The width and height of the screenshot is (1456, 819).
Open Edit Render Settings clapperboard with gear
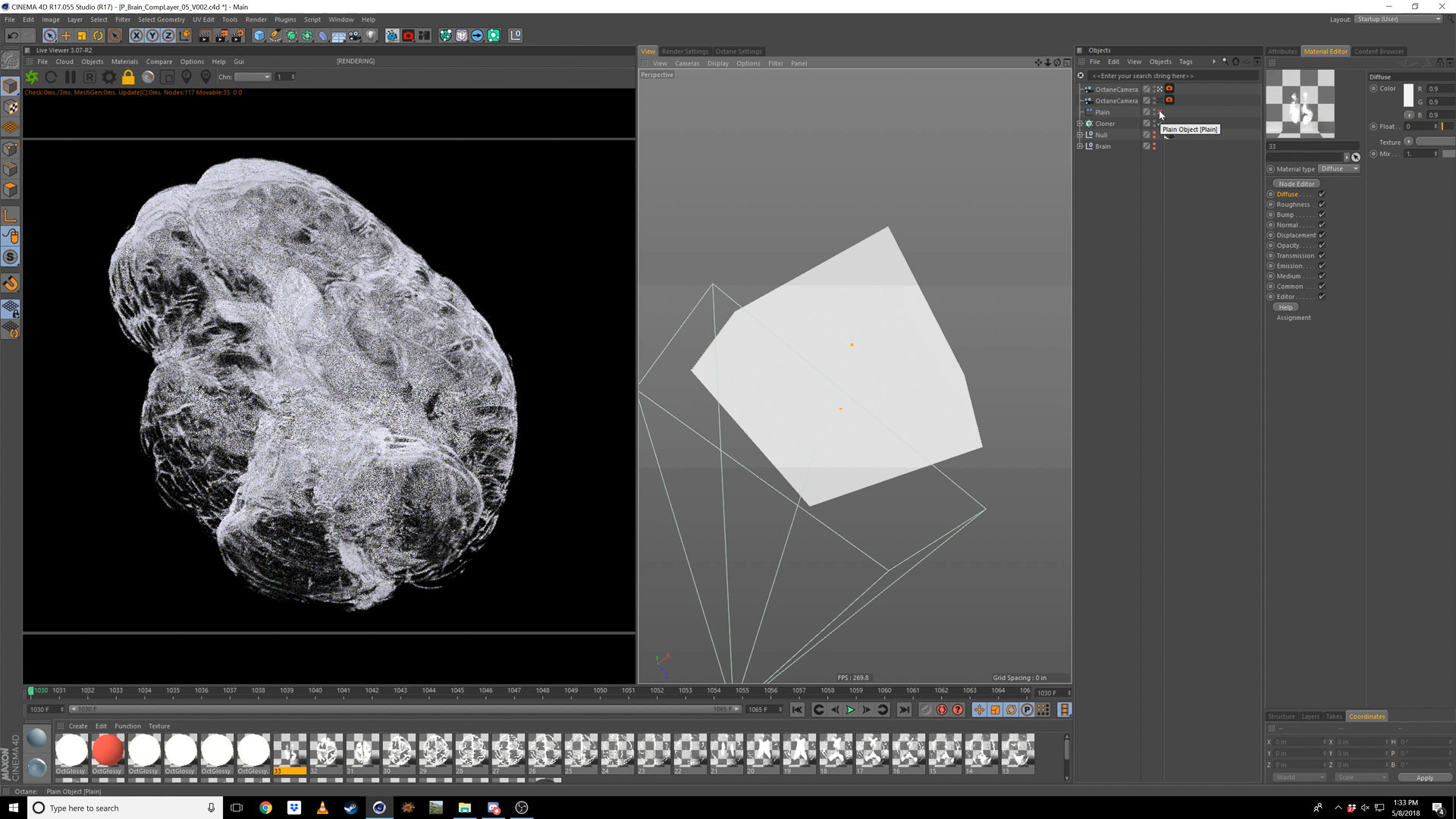point(238,36)
